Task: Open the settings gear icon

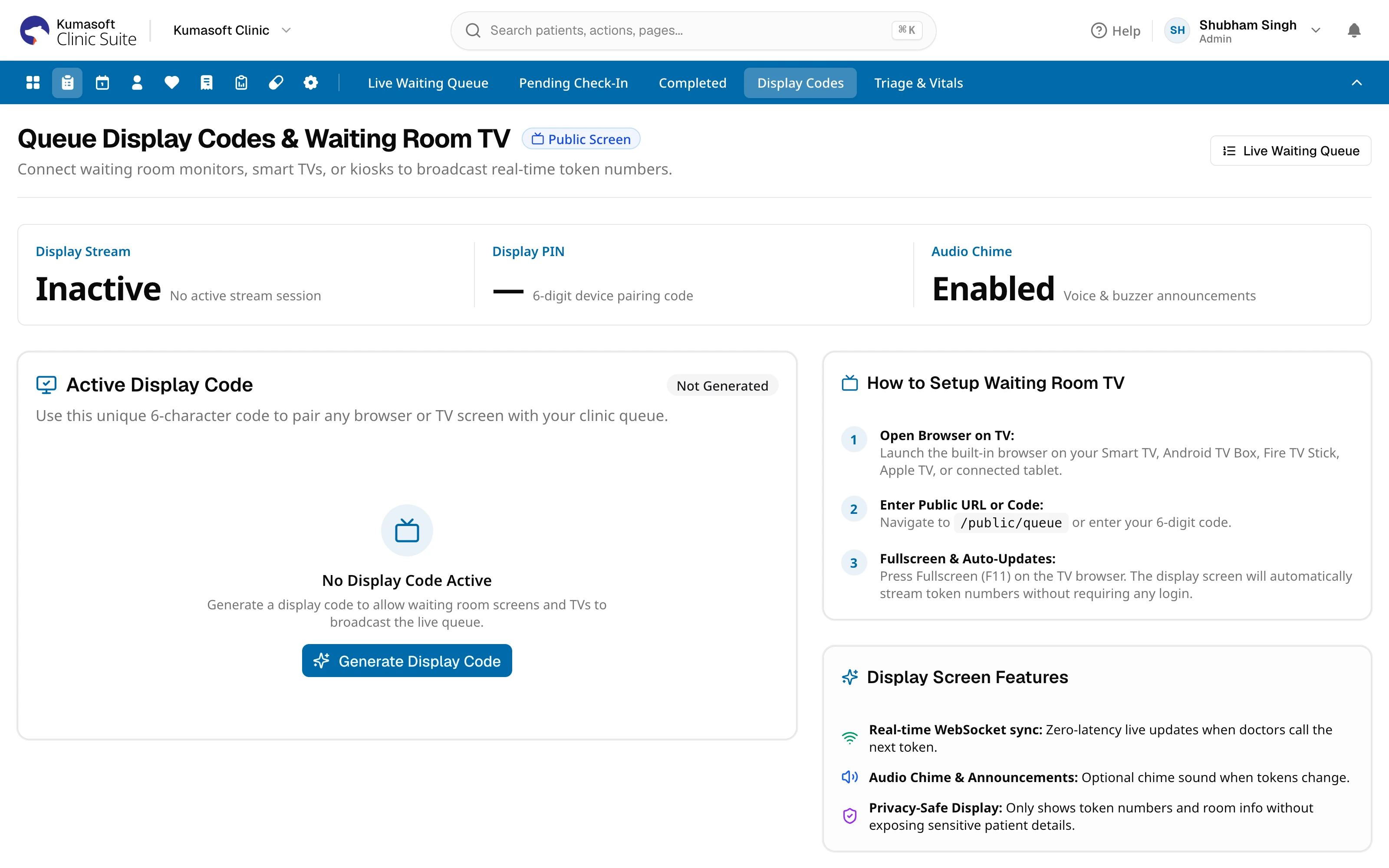Action: pyautogui.click(x=310, y=82)
